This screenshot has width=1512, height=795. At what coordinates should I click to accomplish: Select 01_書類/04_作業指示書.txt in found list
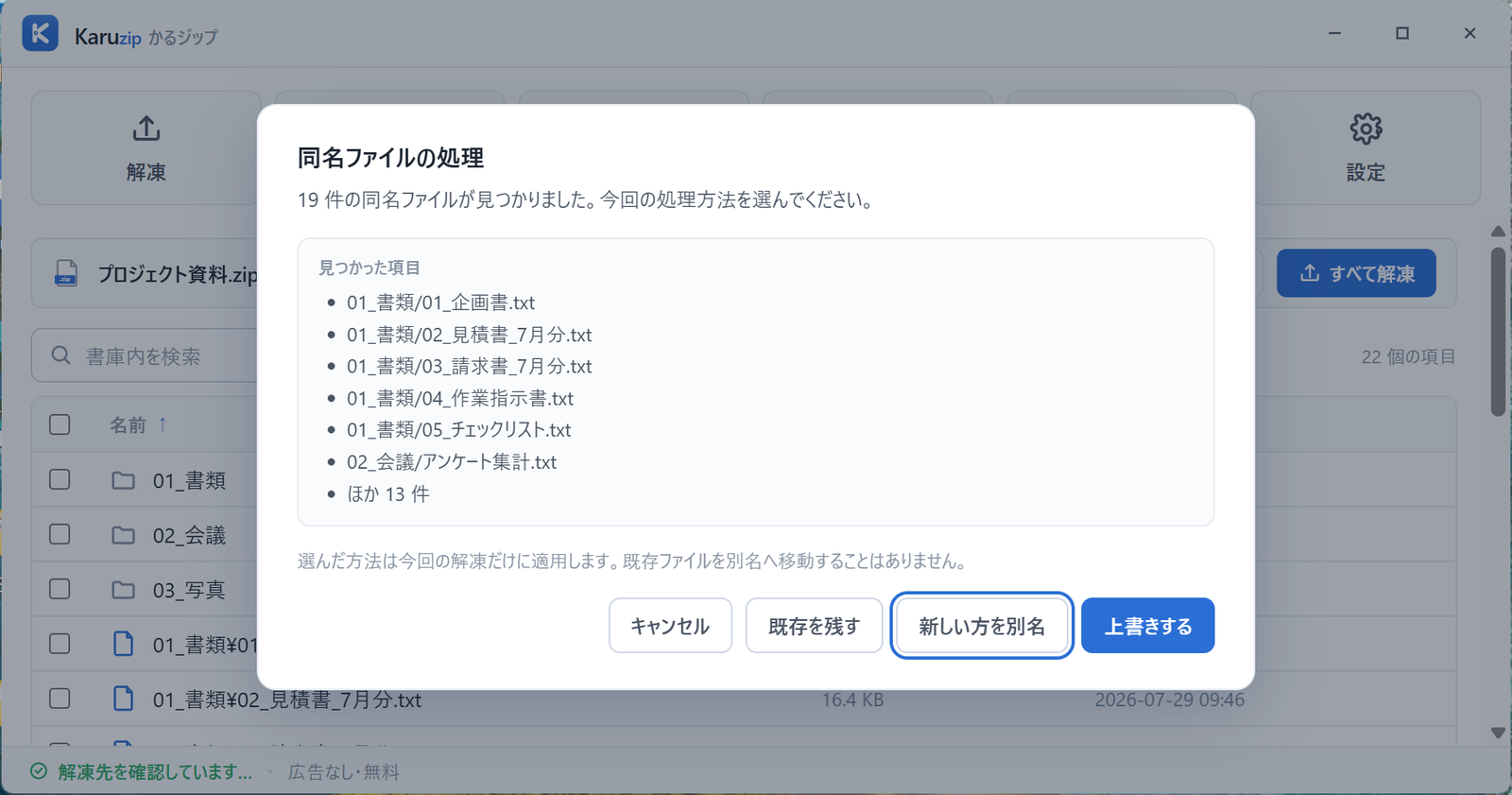click(459, 398)
